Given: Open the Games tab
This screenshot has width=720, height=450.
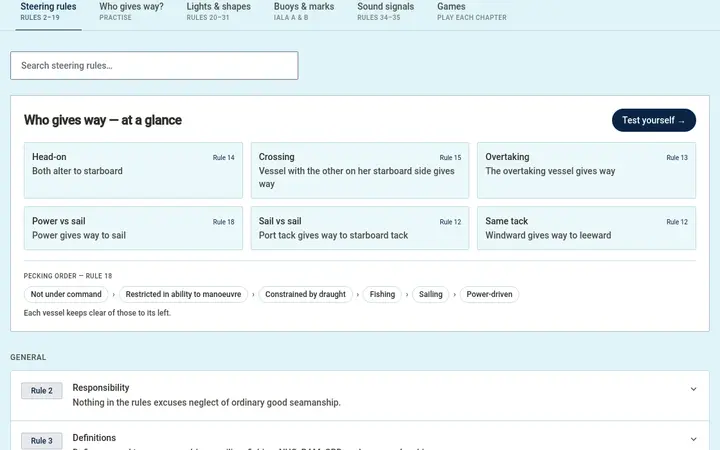Looking at the screenshot, I should click(x=472, y=11).
